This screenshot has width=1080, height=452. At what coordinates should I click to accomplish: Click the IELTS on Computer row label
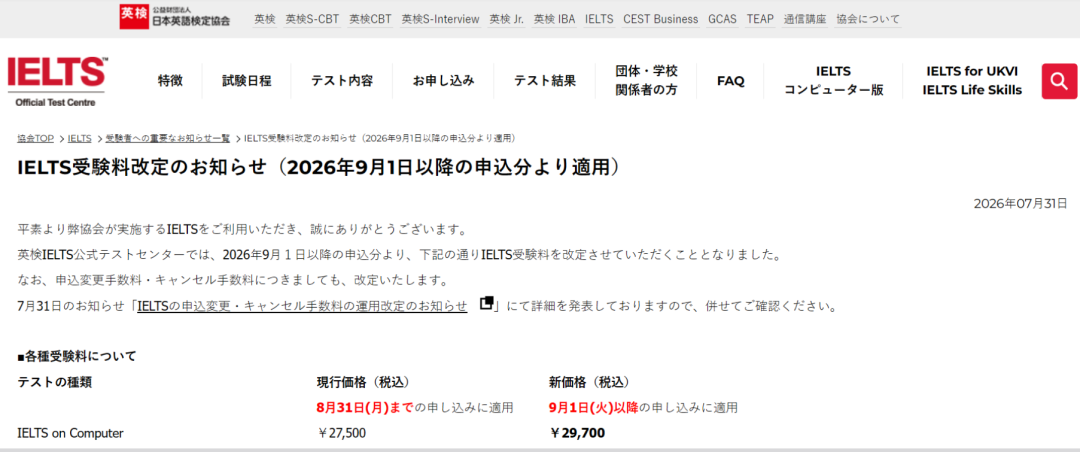tap(70, 433)
